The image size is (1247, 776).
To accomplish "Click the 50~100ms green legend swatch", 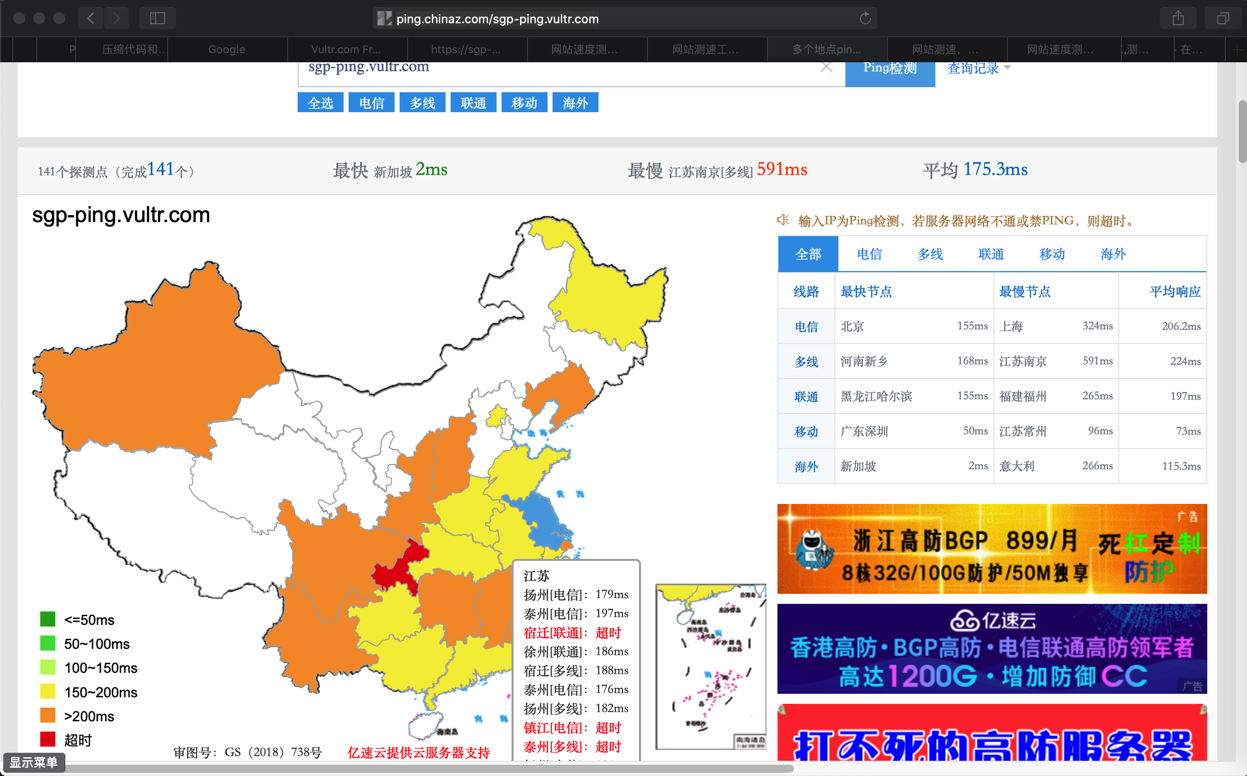I will click(47, 644).
